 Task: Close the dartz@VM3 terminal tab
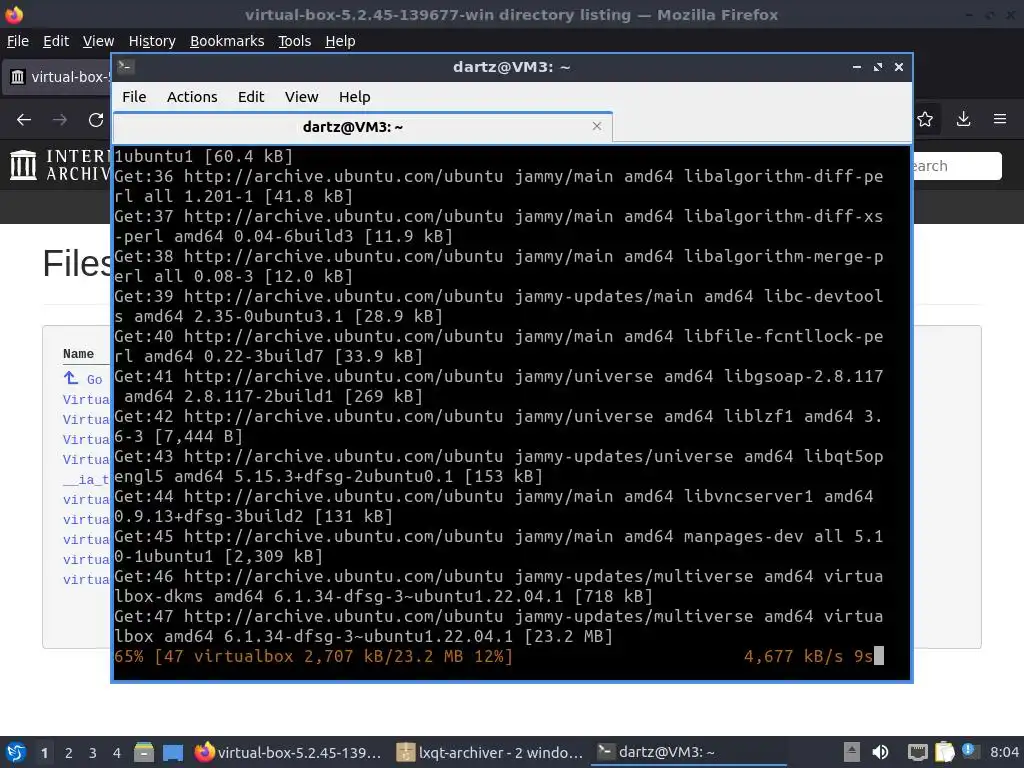[596, 126]
